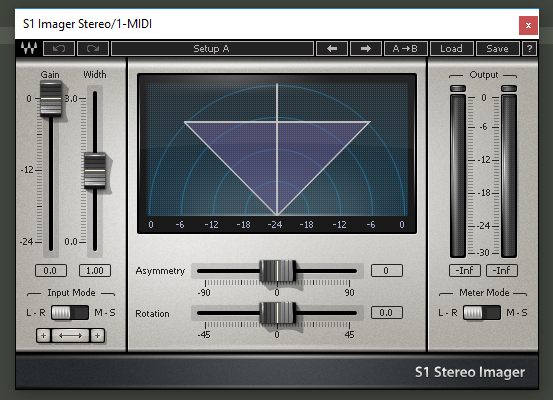Click the double-arrow channel swap button
This screenshot has width=553, height=400.
(71, 335)
